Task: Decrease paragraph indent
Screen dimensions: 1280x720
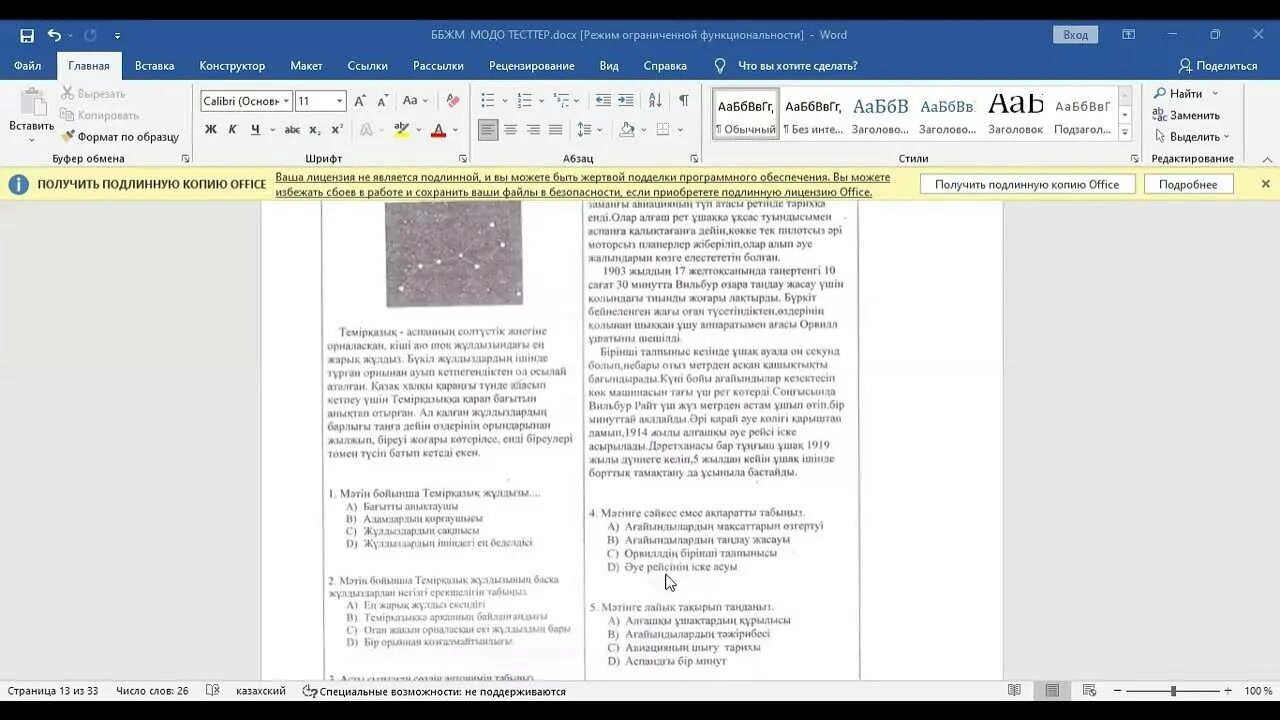Action: pos(603,101)
